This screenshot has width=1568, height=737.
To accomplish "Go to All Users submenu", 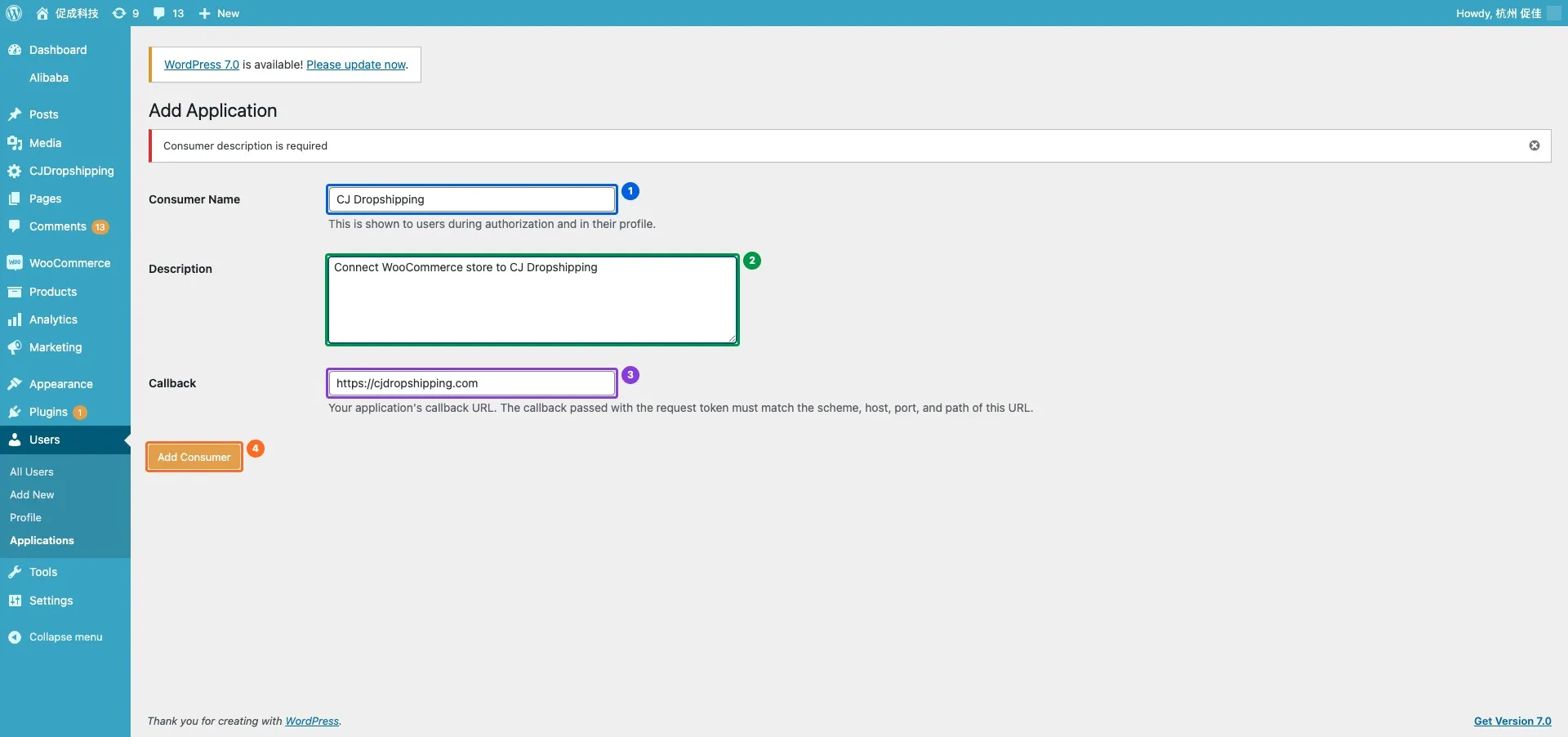I will pyautogui.click(x=32, y=472).
